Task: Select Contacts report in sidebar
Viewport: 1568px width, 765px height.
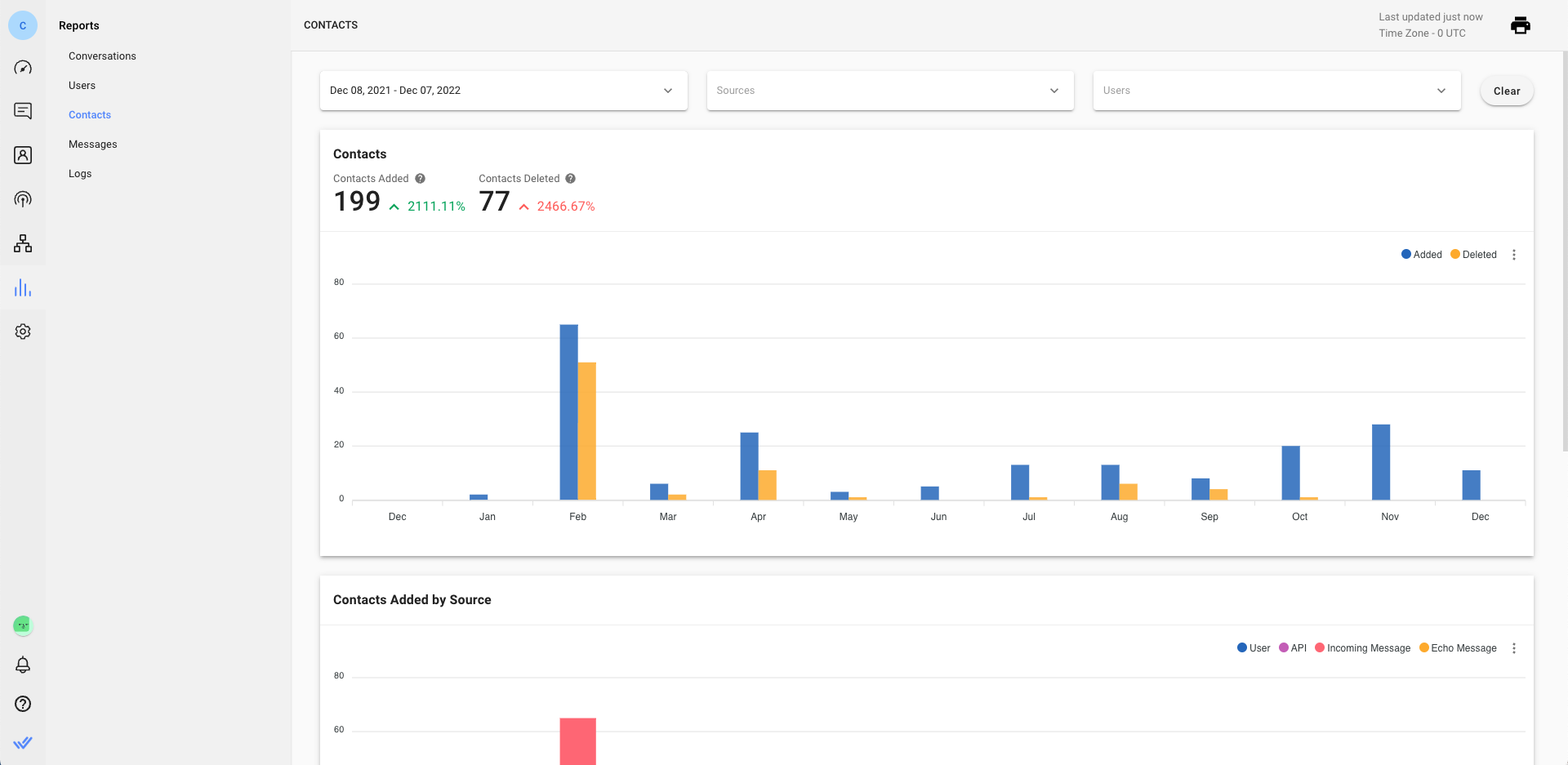Action: [90, 115]
